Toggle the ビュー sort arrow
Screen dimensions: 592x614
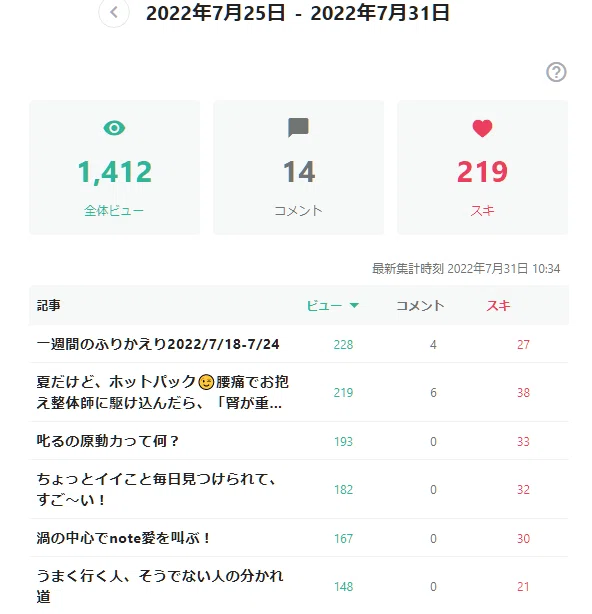[x=354, y=305]
